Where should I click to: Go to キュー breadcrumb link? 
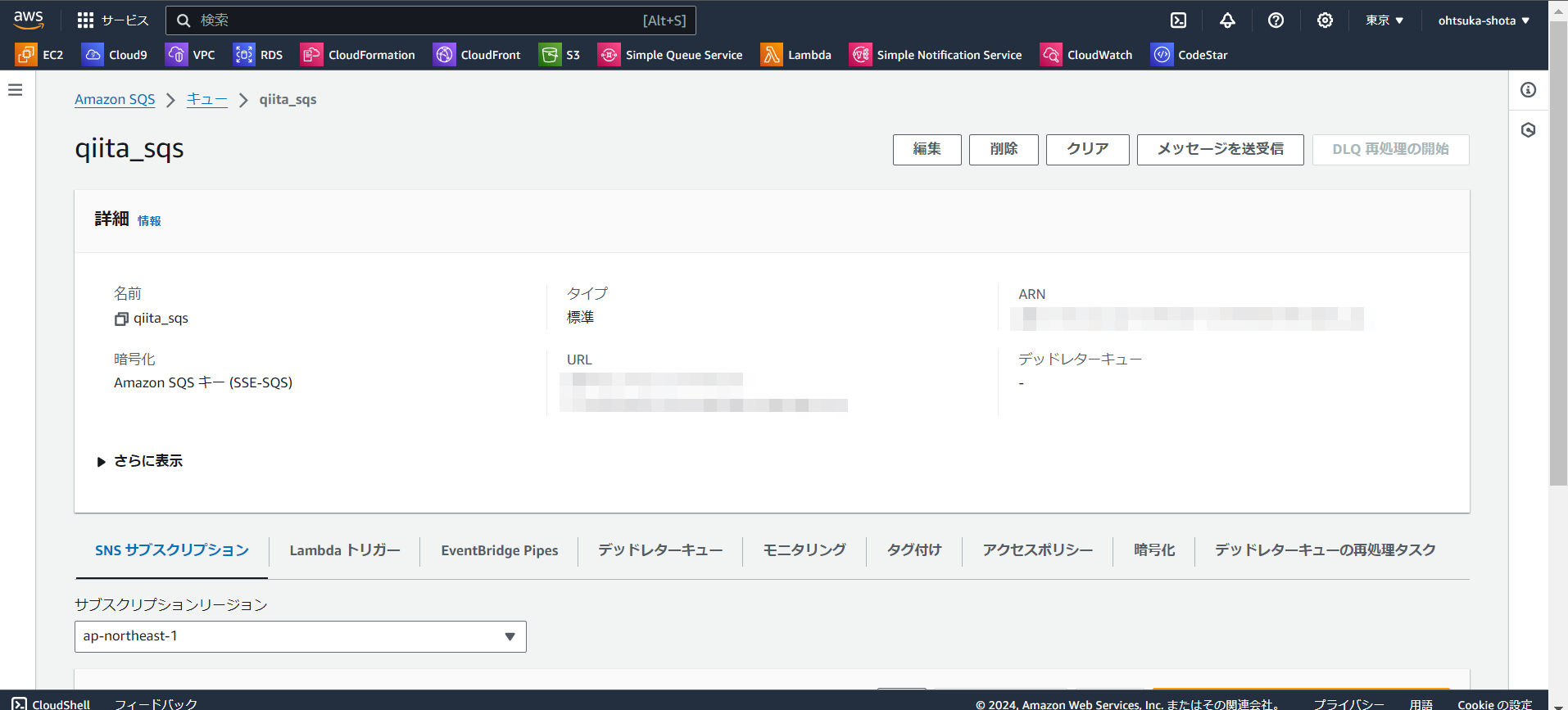click(x=207, y=99)
